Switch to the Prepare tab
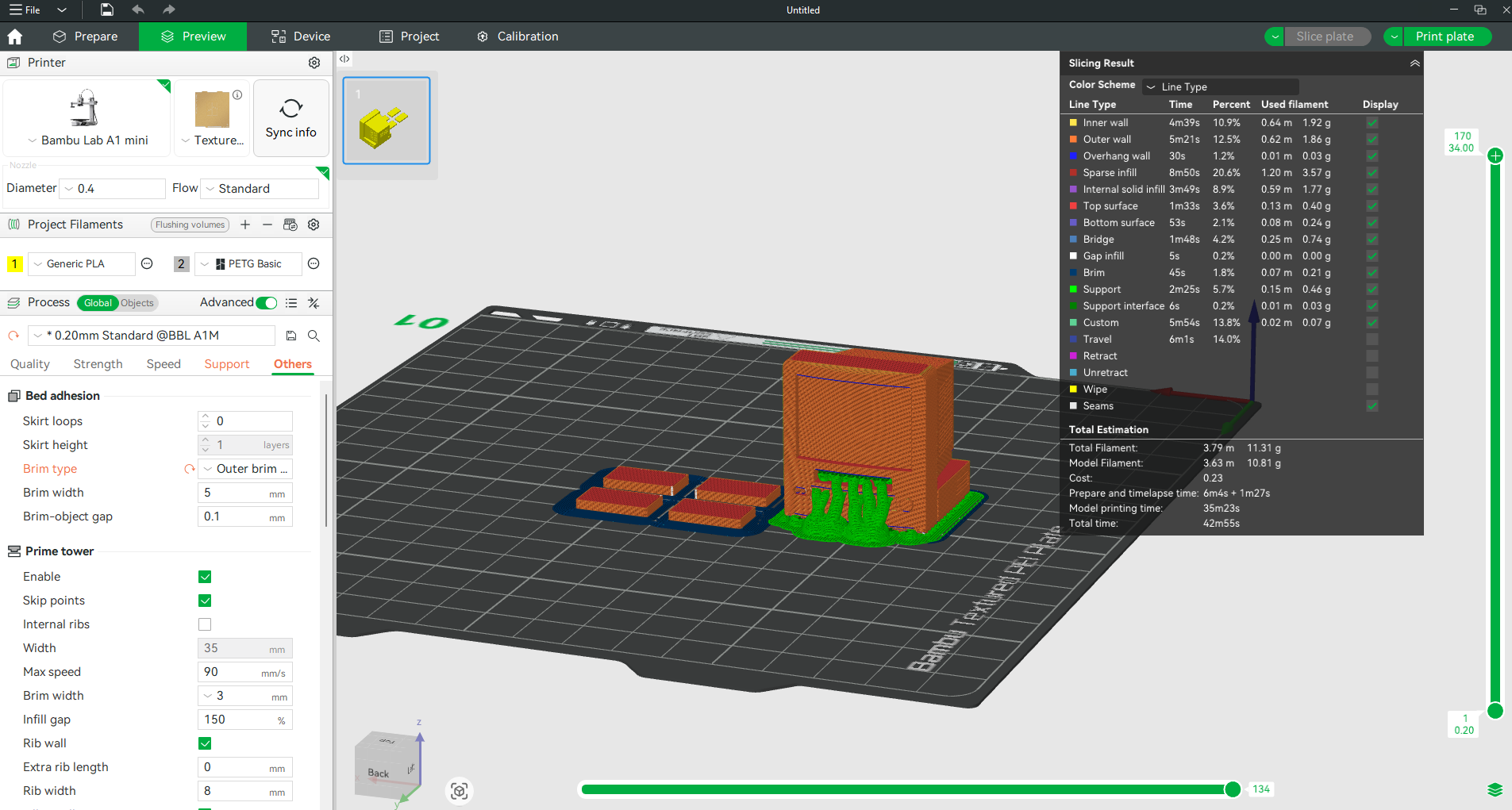 pos(86,36)
